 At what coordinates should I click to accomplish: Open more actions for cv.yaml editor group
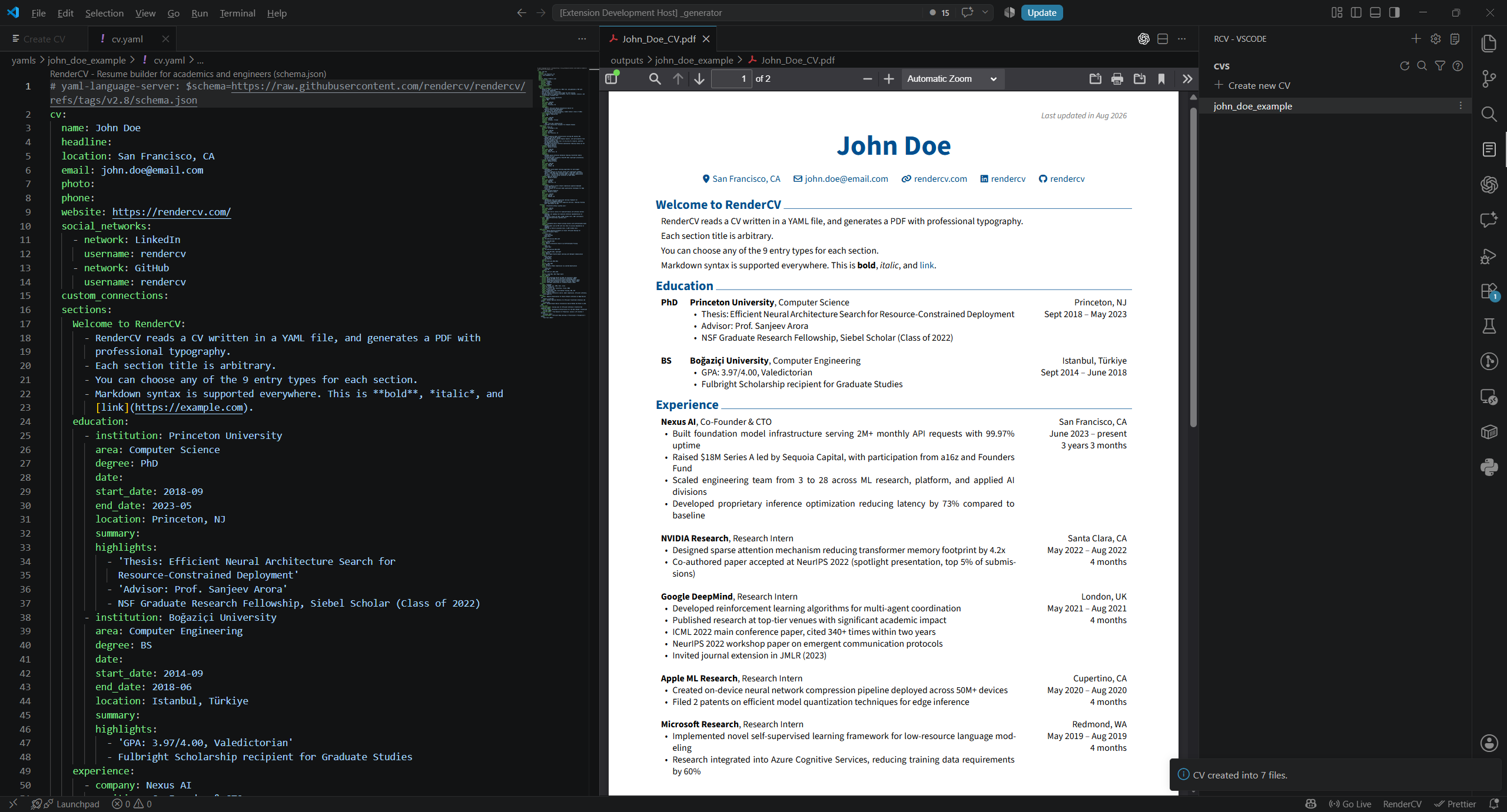pyautogui.click(x=582, y=39)
